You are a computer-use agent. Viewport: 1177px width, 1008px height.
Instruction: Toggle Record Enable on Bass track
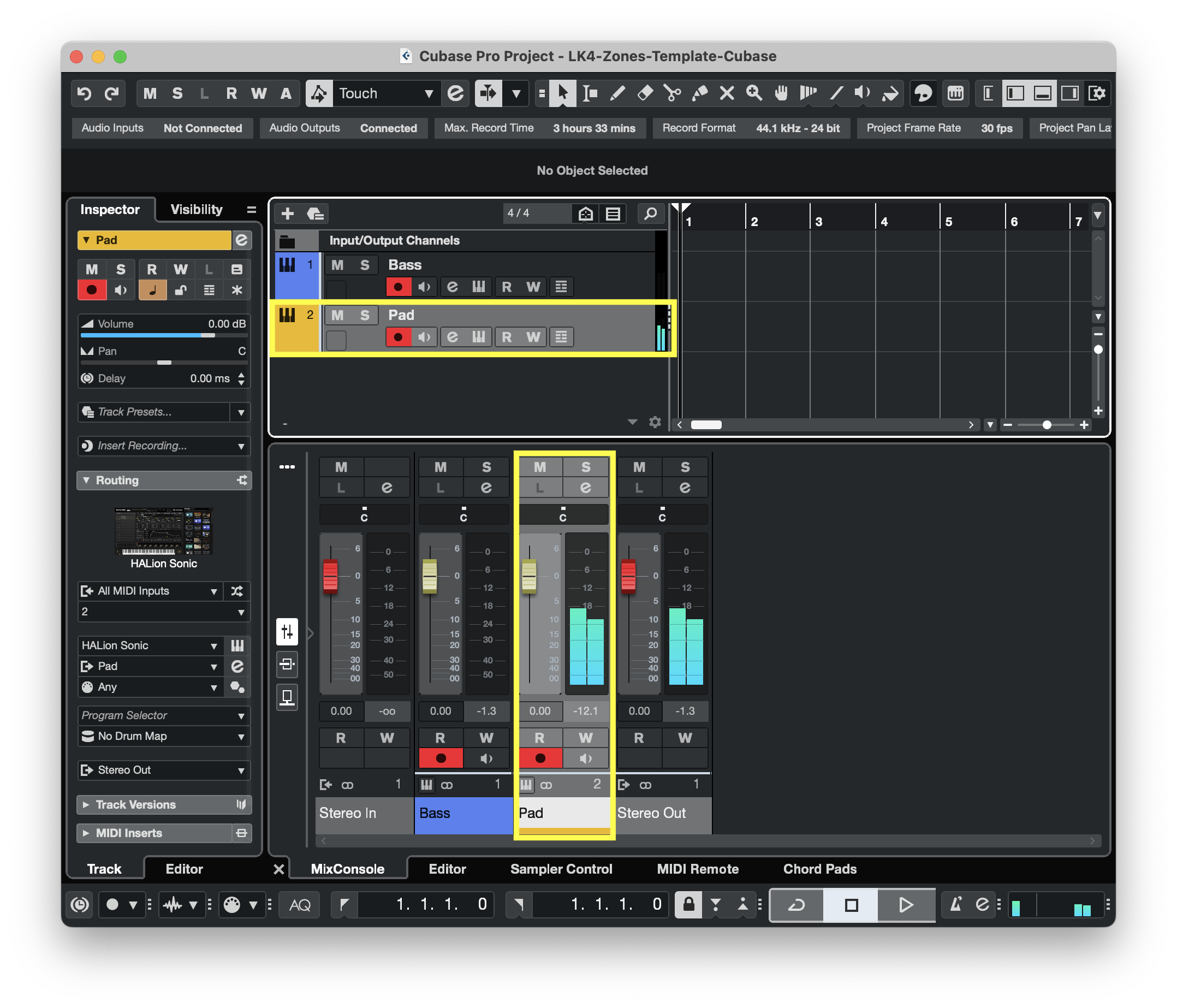pyautogui.click(x=398, y=287)
